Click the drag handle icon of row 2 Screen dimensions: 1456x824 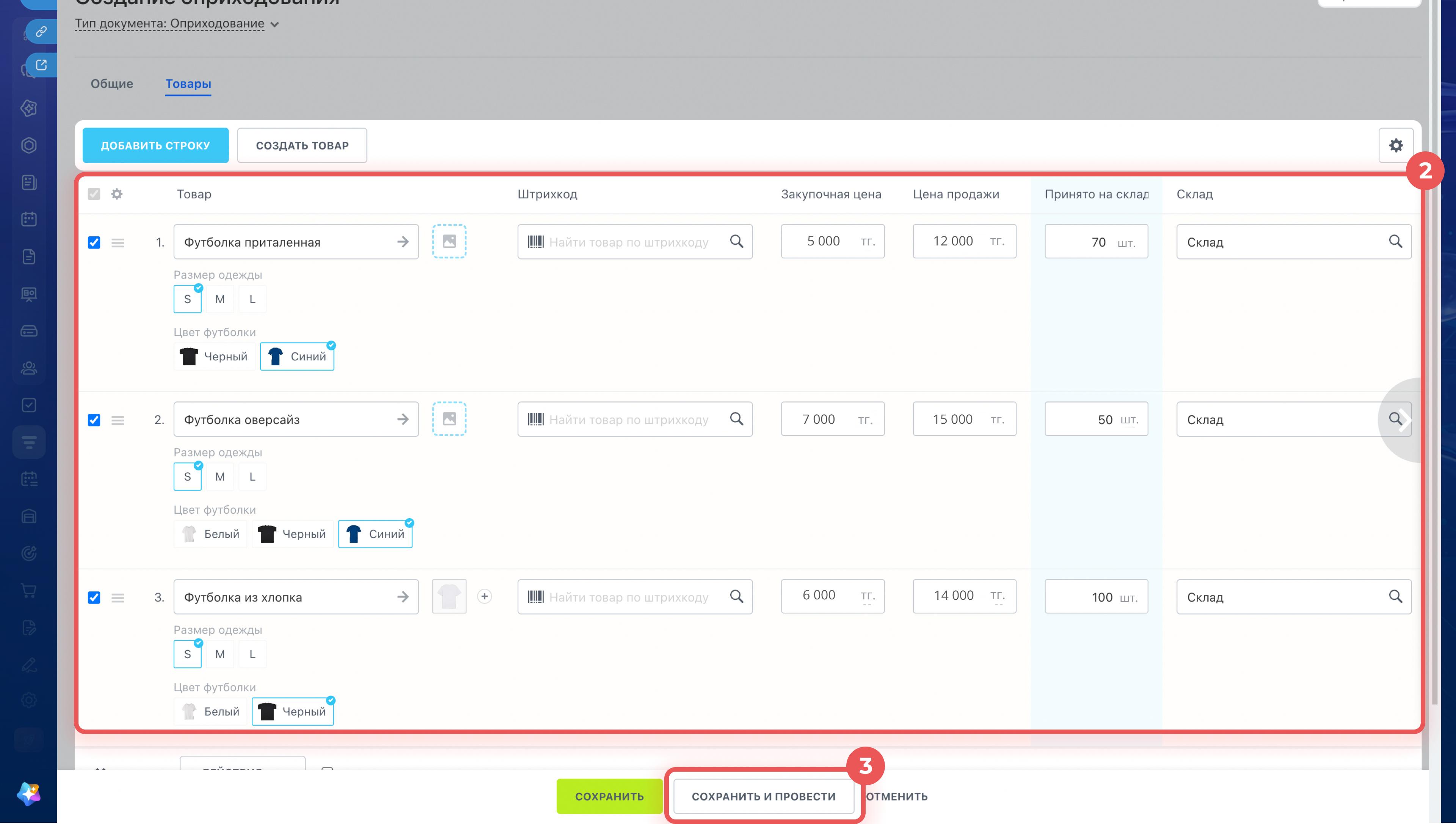118,420
